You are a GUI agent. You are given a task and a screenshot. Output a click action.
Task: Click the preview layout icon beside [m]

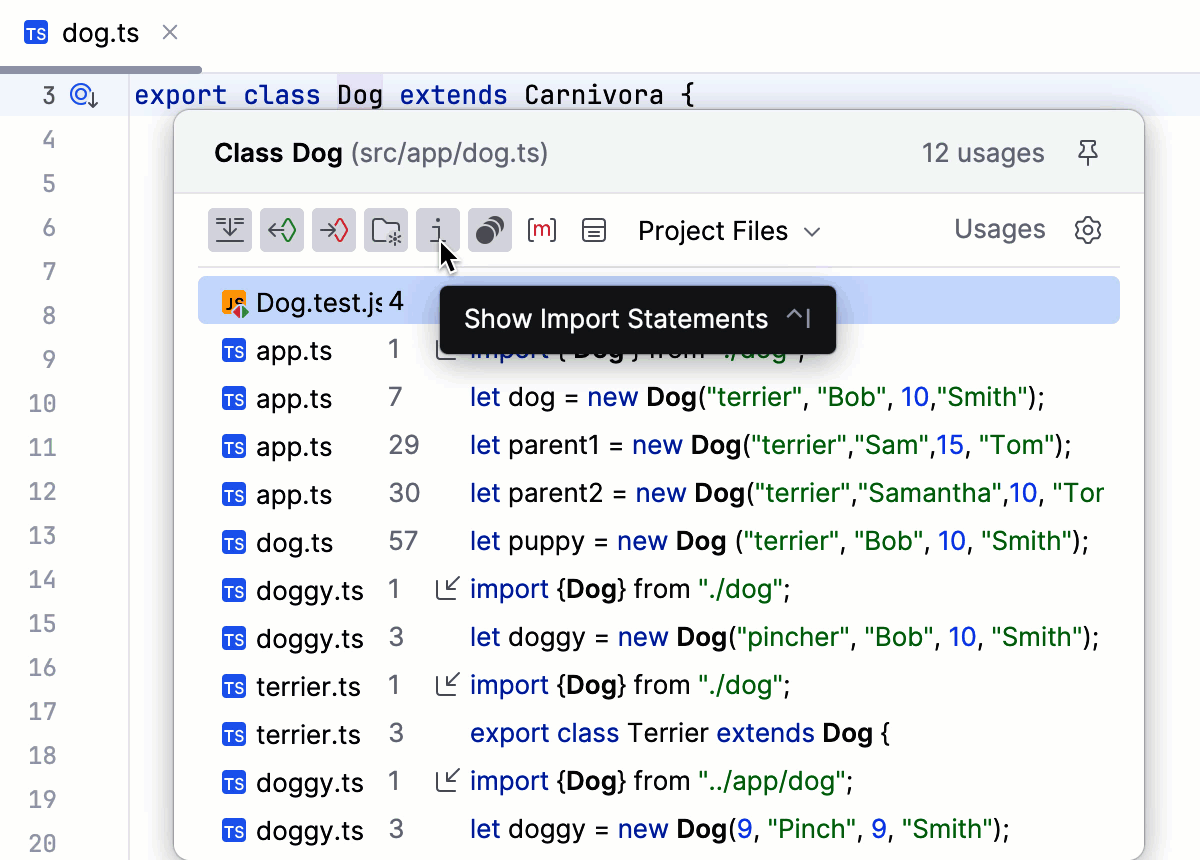tap(594, 230)
